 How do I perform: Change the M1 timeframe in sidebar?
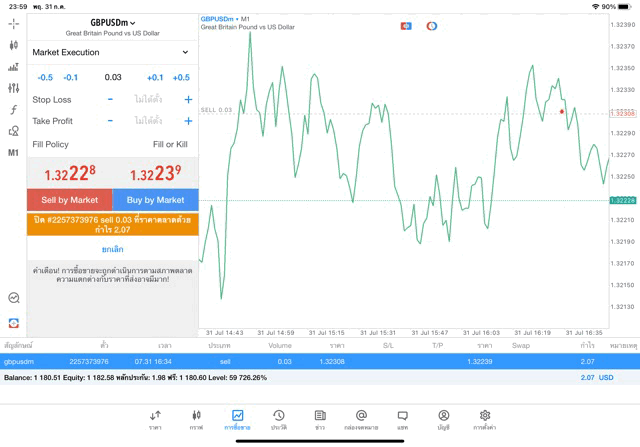14,153
